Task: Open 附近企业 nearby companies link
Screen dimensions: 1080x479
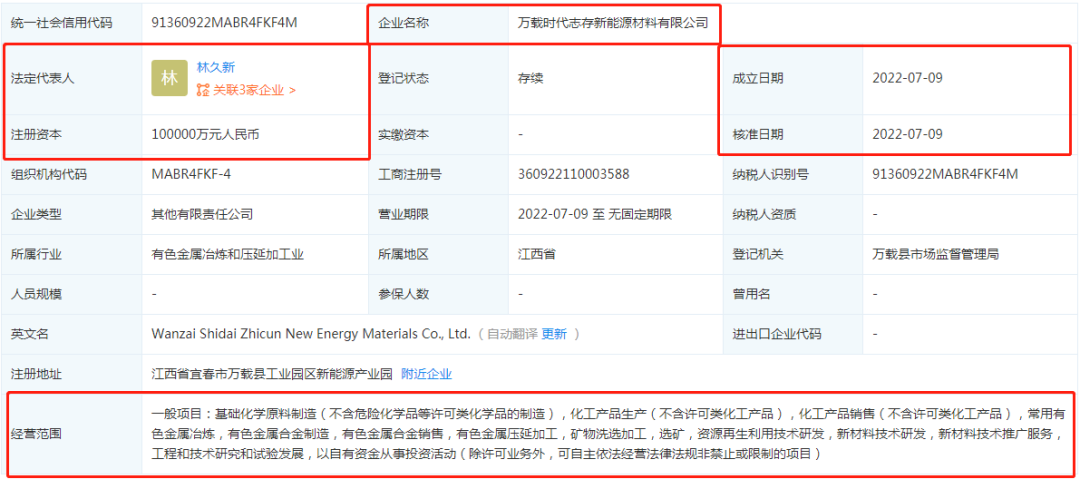Action: tap(426, 374)
